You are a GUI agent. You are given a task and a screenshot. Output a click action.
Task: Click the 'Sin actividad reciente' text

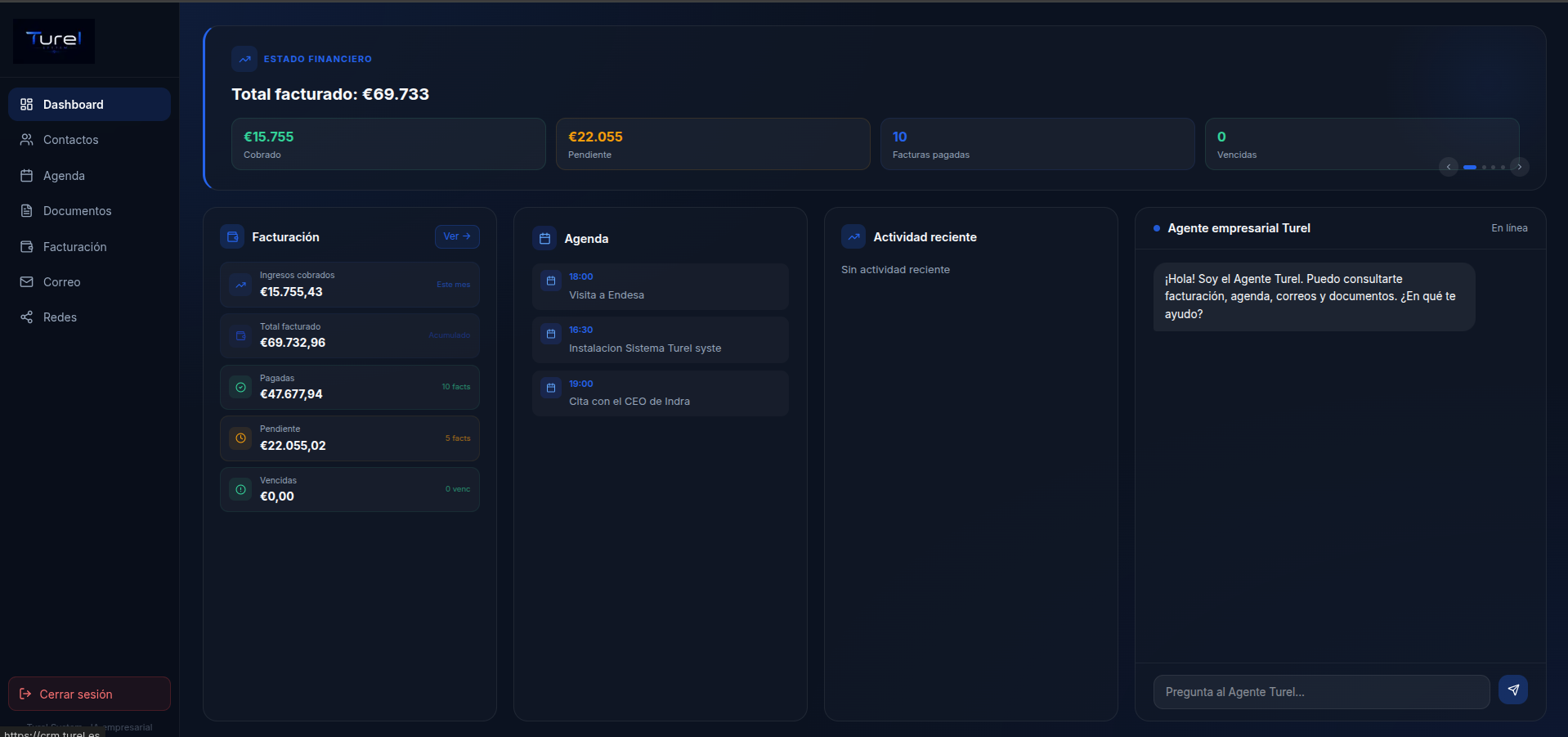(896, 270)
